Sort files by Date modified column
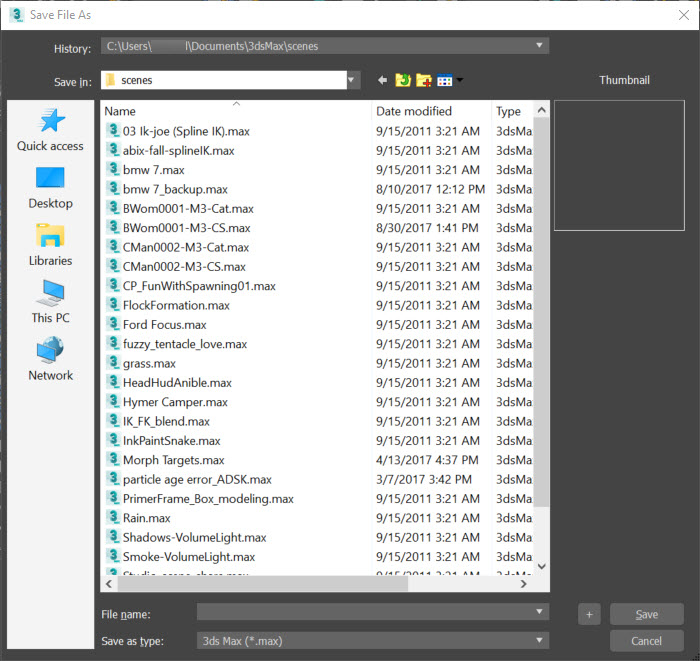Image resolution: width=700 pixels, height=661 pixels. click(x=431, y=111)
